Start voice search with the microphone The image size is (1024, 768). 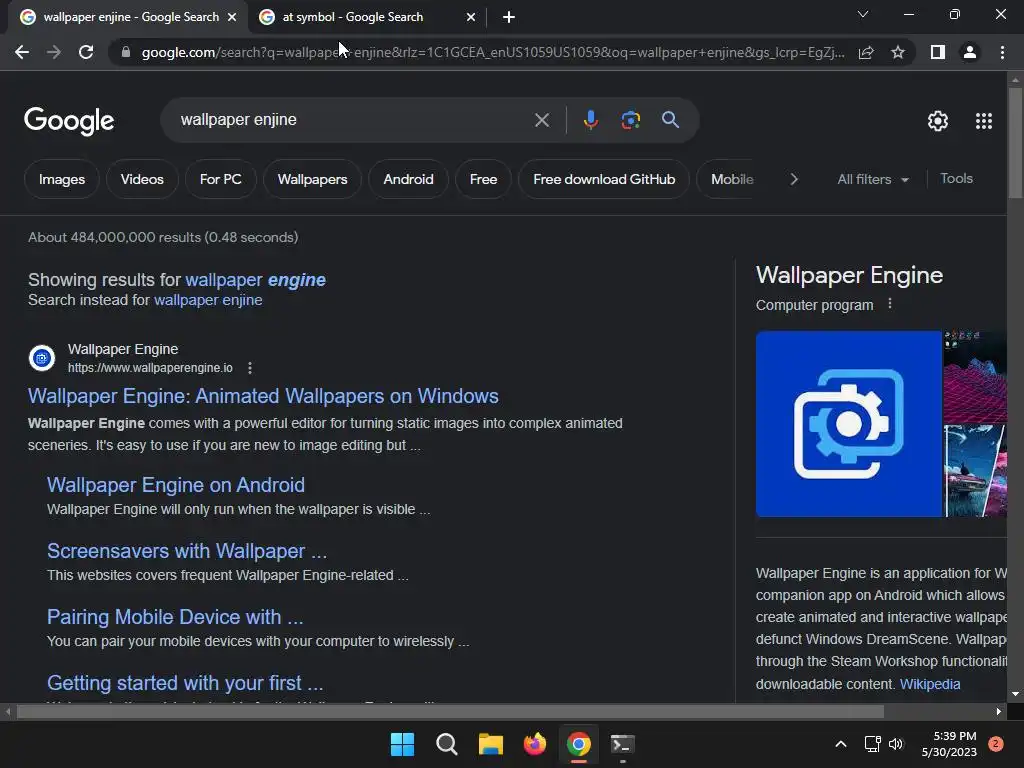[x=590, y=120]
